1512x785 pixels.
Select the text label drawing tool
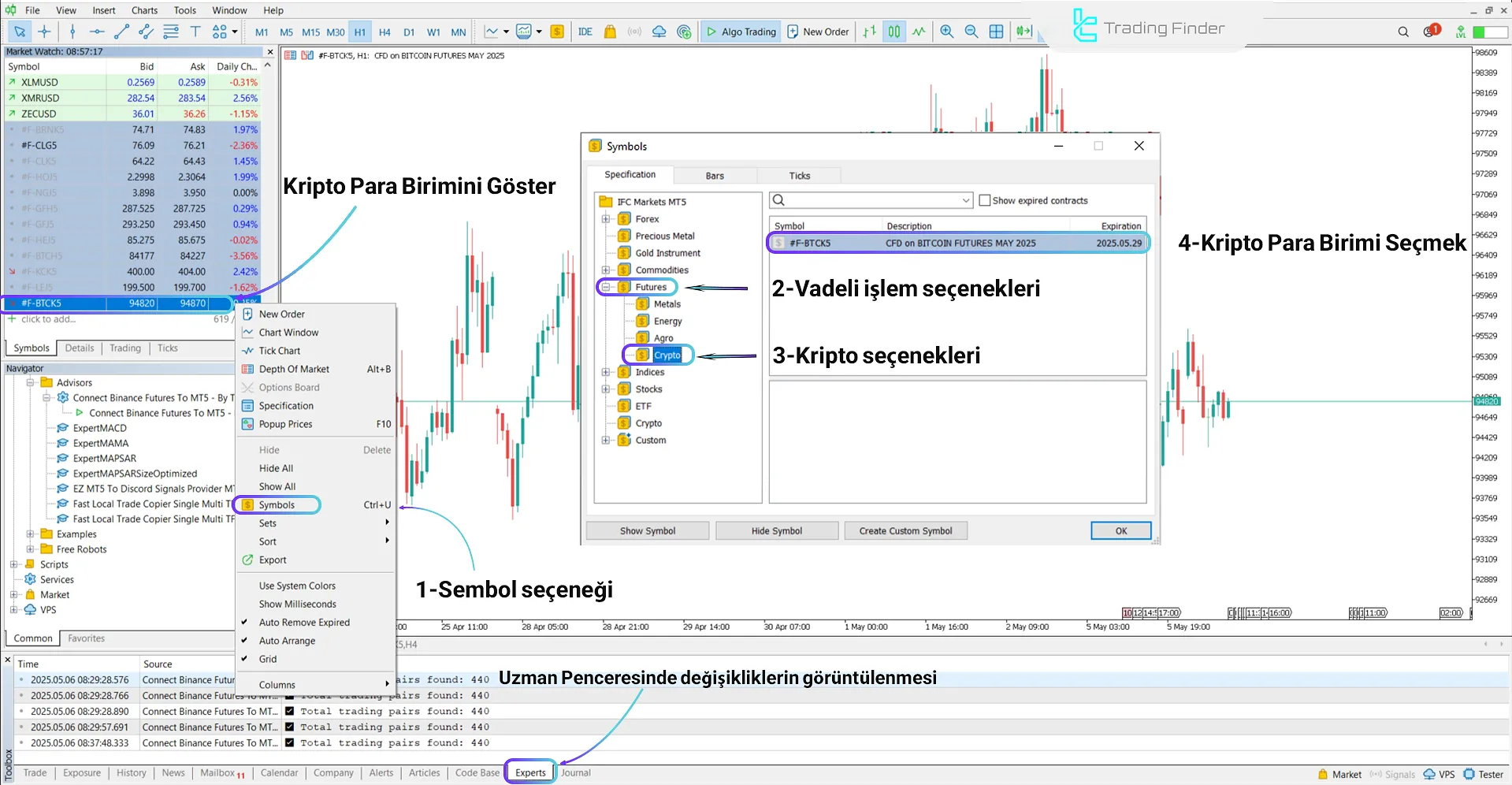(195, 32)
